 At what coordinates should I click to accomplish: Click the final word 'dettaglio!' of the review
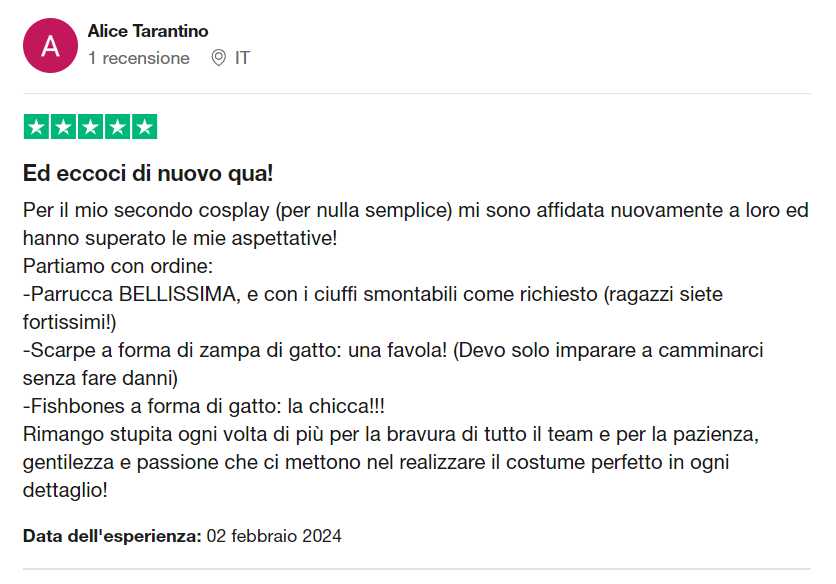pyautogui.click(x=65, y=490)
